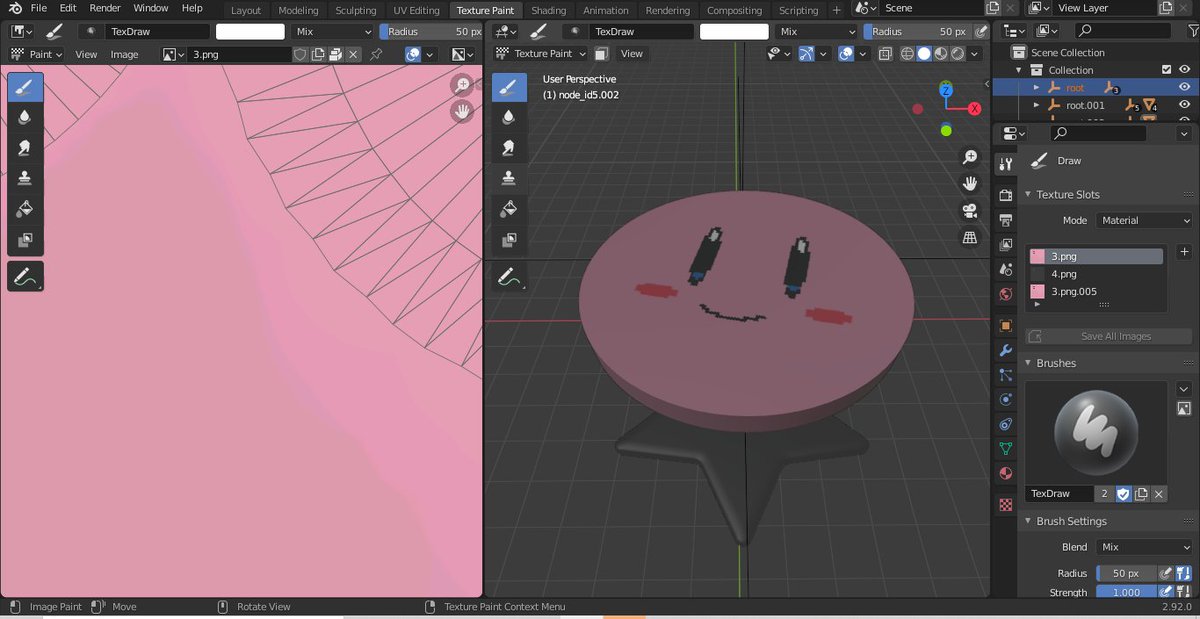Open Texture Slots Mode Material dropdown
The height and width of the screenshot is (619, 1200).
pos(1144,220)
